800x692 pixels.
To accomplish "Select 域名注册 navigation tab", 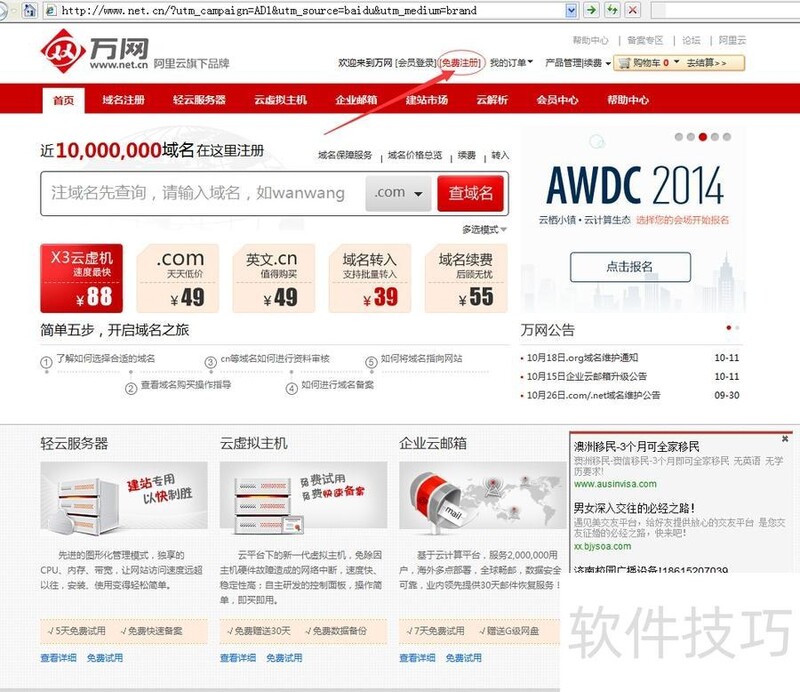I will (x=123, y=100).
